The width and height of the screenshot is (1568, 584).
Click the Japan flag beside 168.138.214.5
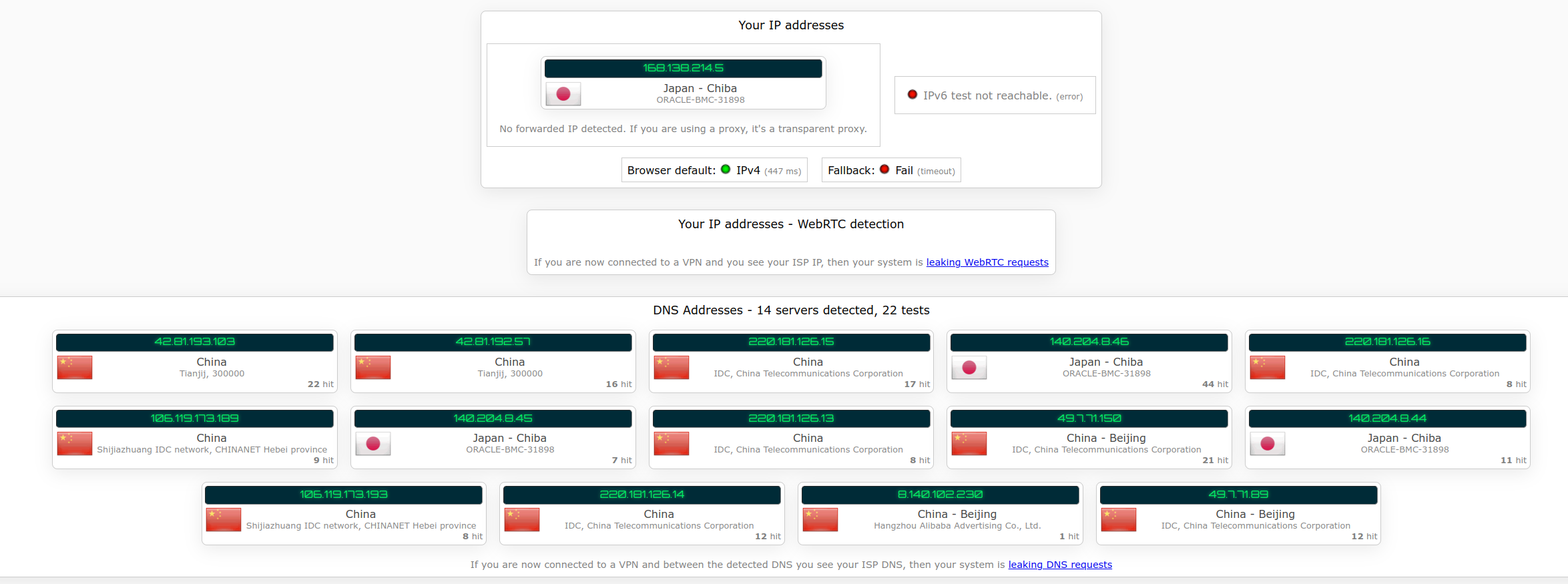pyautogui.click(x=563, y=94)
